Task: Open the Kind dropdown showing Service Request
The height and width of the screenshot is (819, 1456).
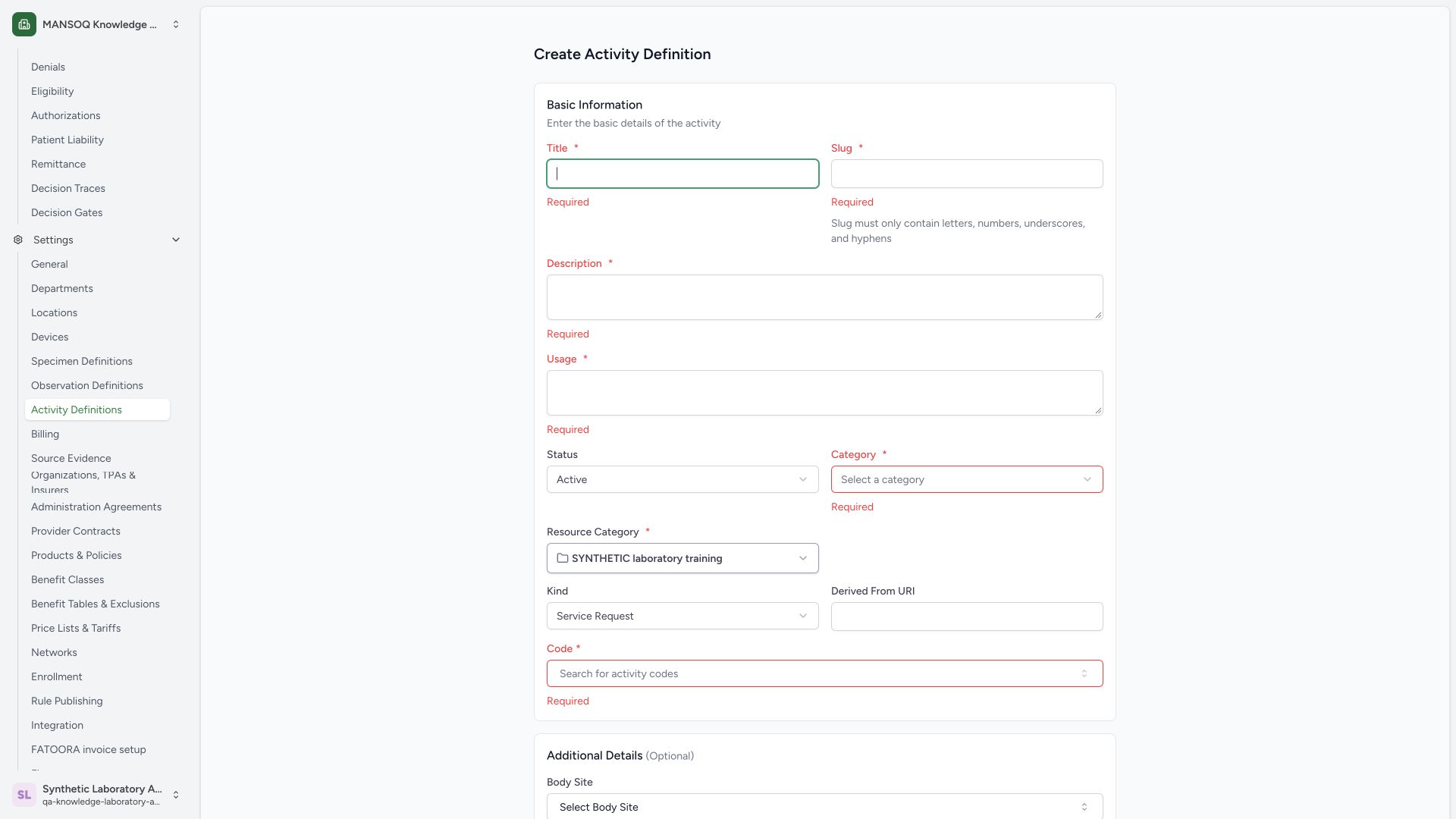Action: [682, 616]
